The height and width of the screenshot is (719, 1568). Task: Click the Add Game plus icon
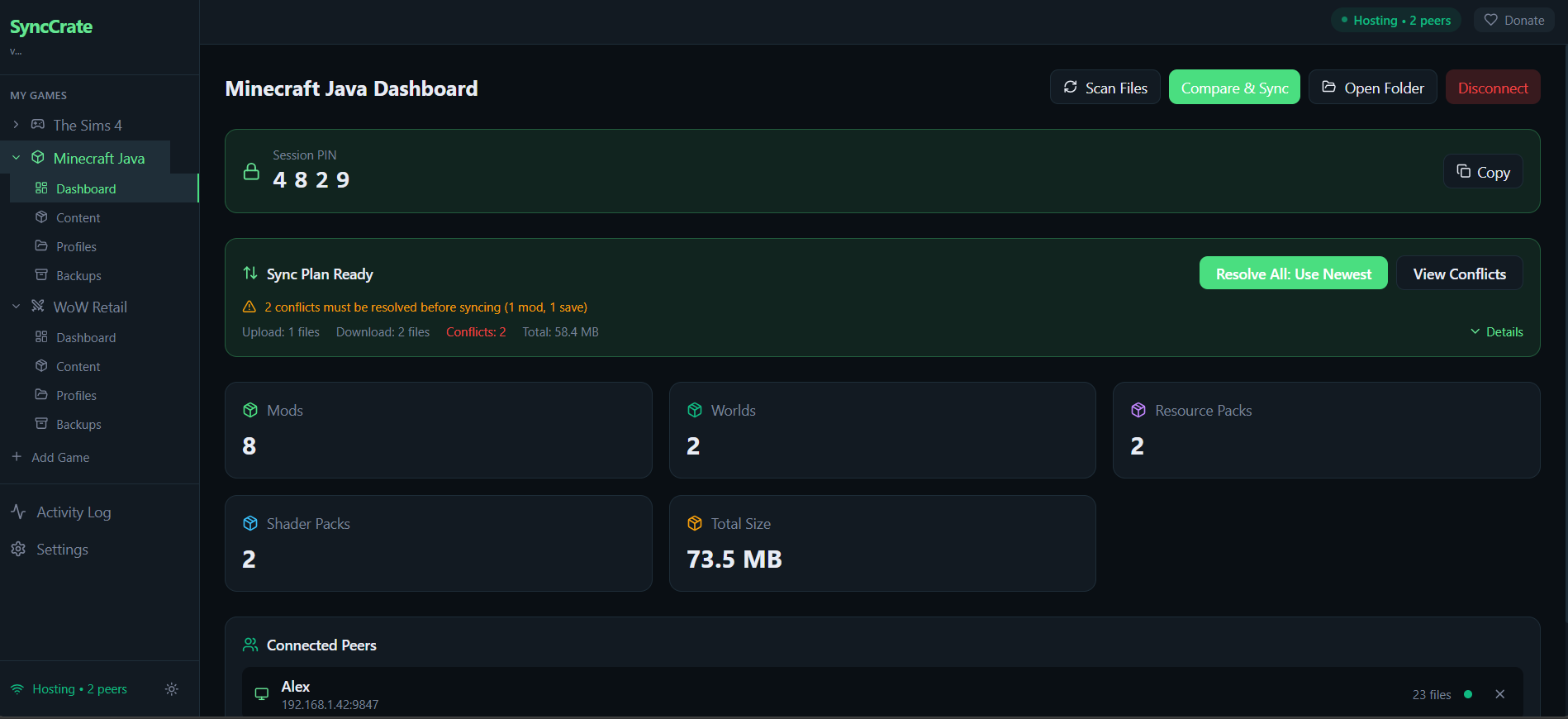click(x=17, y=457)
